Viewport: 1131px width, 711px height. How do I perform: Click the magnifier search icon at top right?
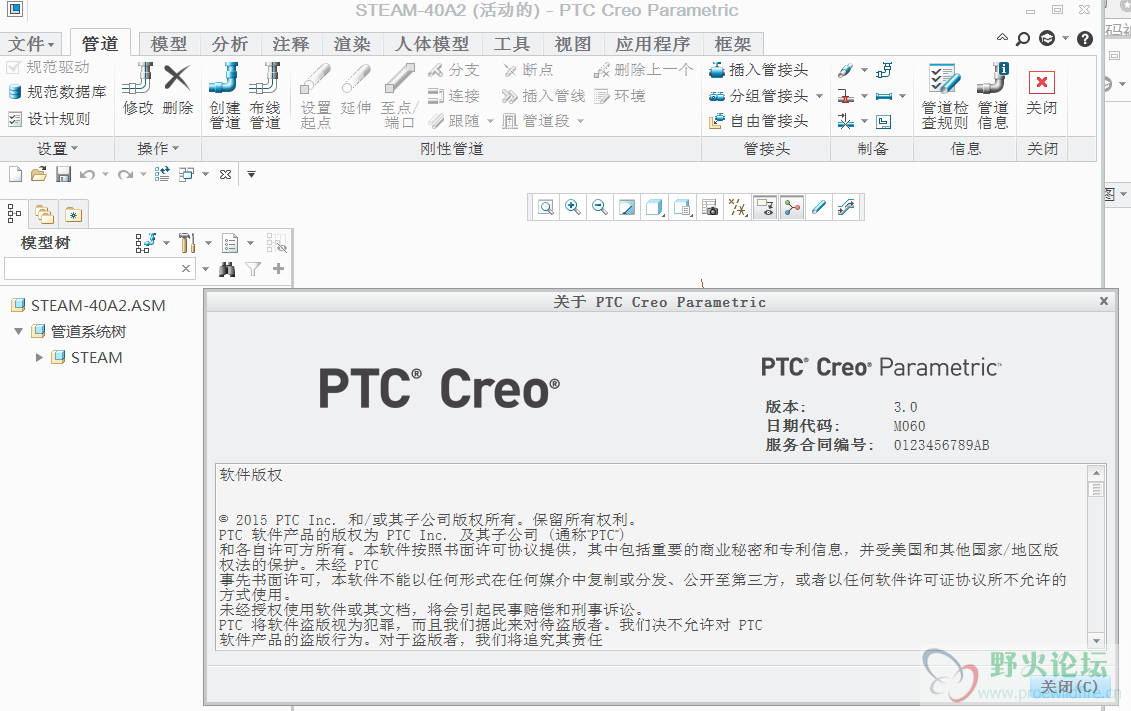(1023, 39)
